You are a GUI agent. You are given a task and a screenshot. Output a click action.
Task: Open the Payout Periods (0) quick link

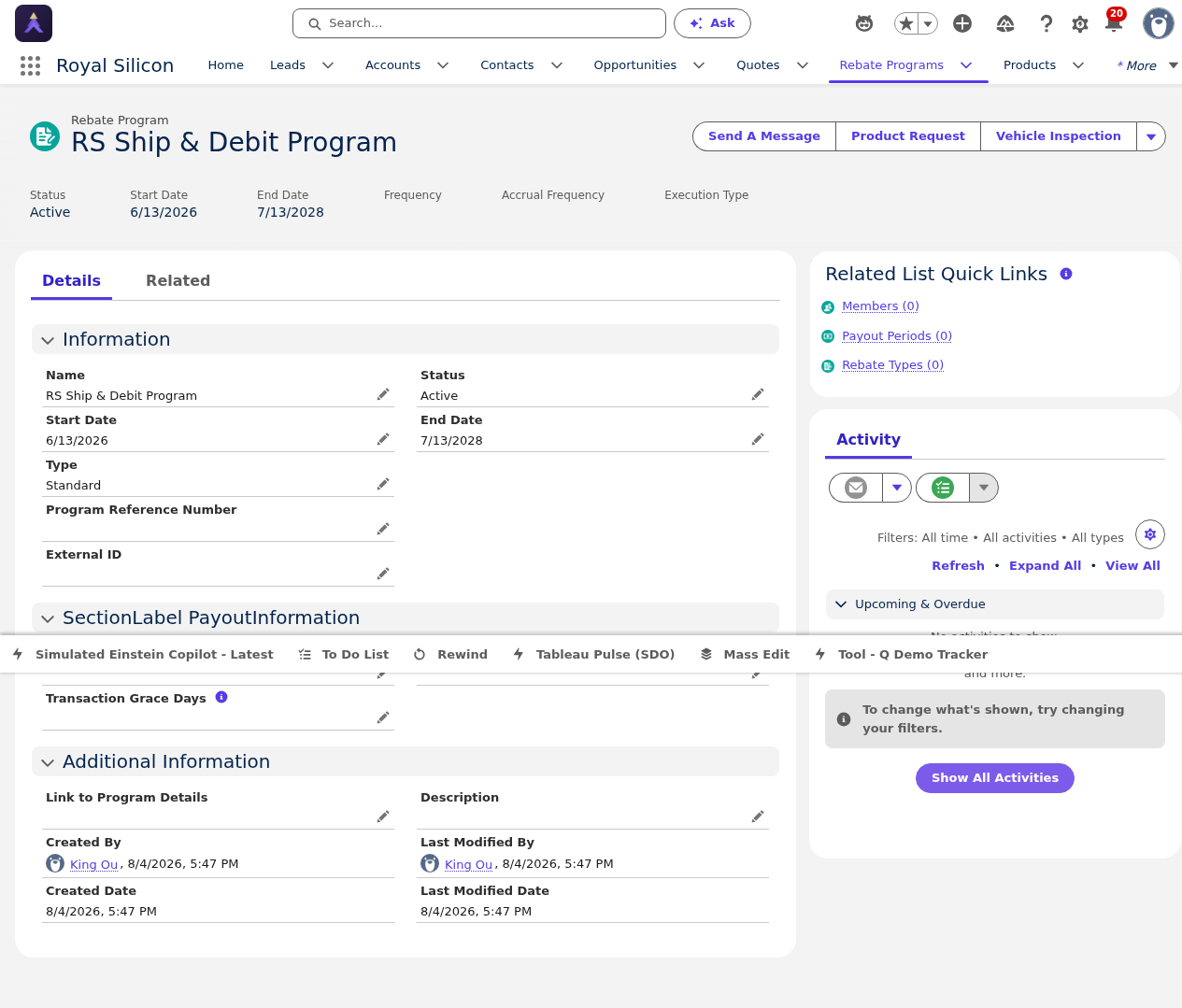point(897,336)
